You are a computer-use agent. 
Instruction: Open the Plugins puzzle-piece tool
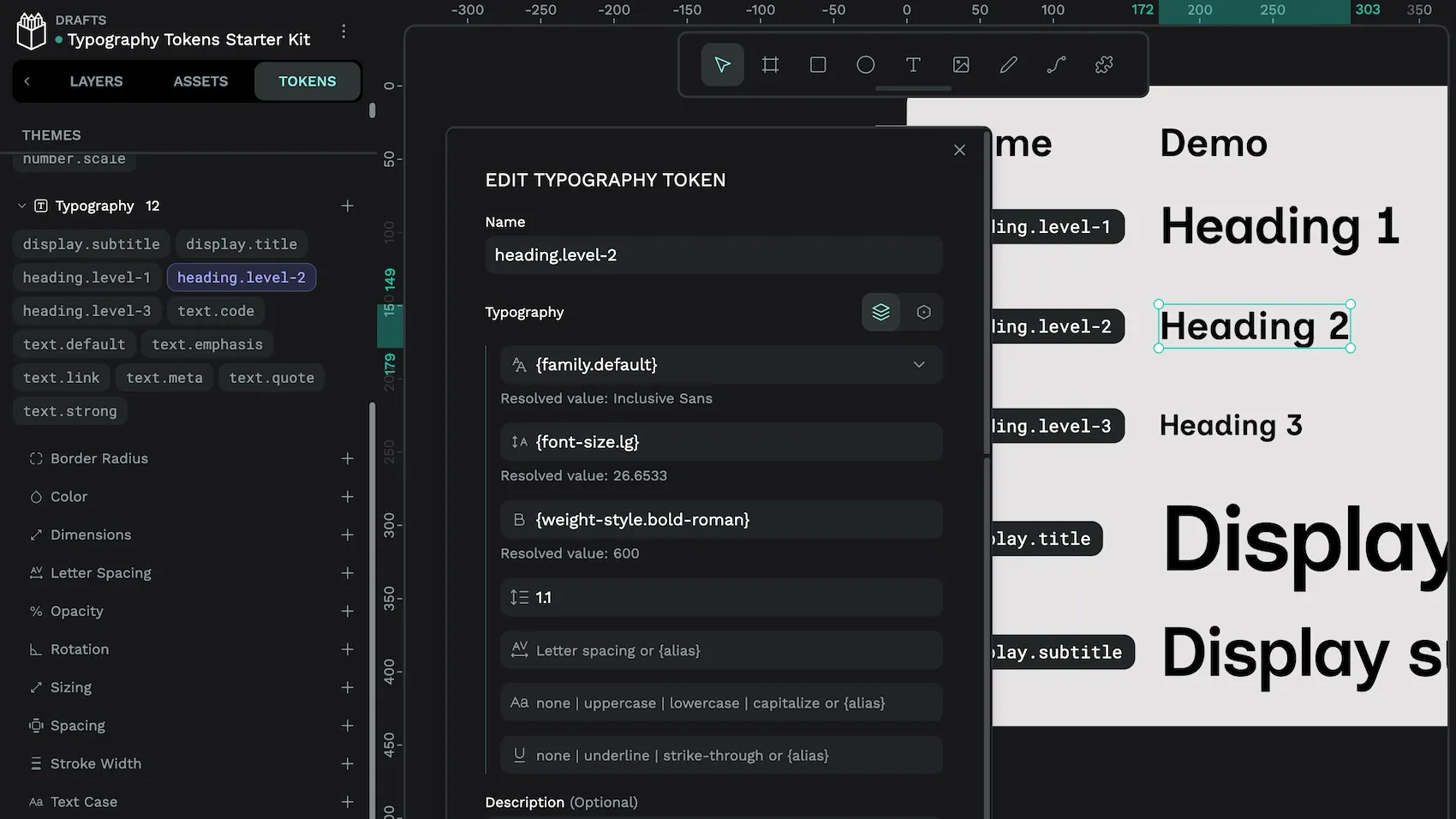point(1103,64)
